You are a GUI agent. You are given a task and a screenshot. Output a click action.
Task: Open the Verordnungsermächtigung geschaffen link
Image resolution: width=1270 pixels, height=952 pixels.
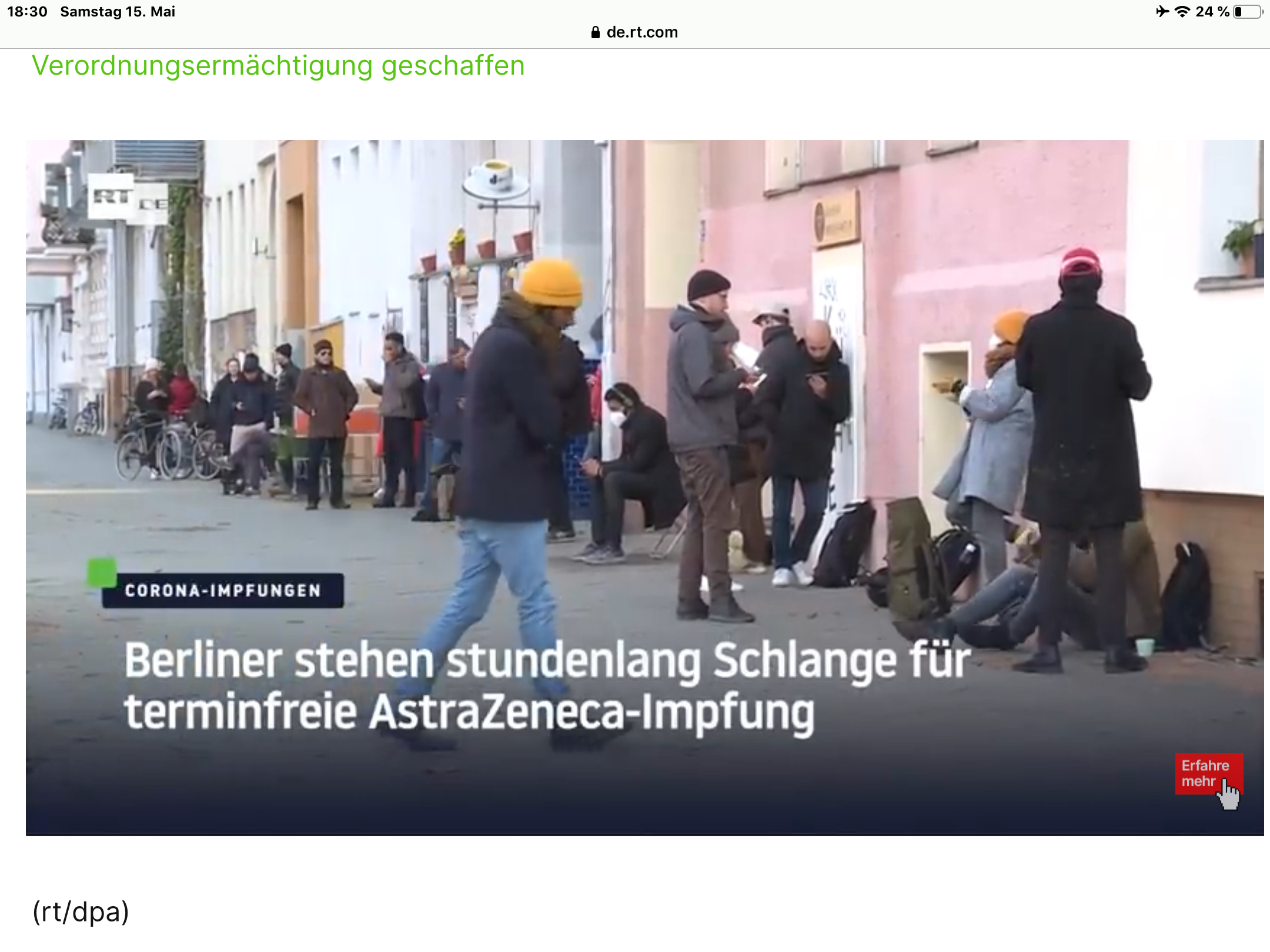click(278, 65)
